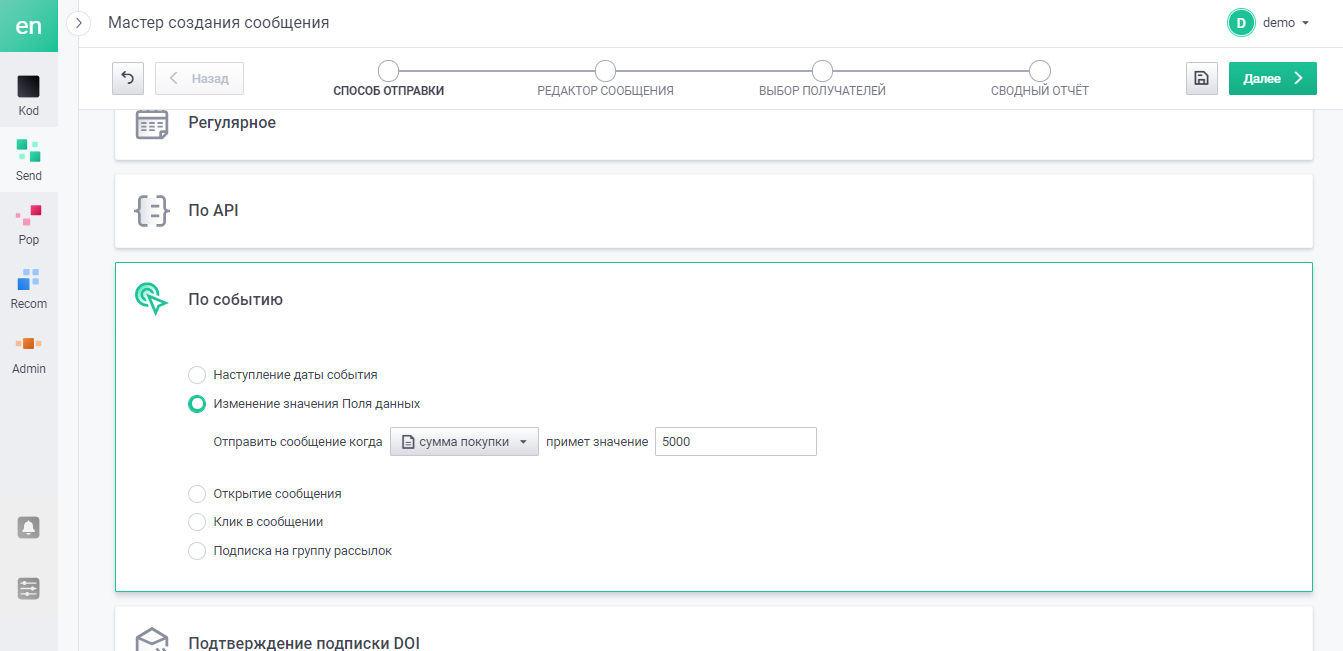Collapse the По событию section header
The image size is (1343, 651).
click(714, 299)
